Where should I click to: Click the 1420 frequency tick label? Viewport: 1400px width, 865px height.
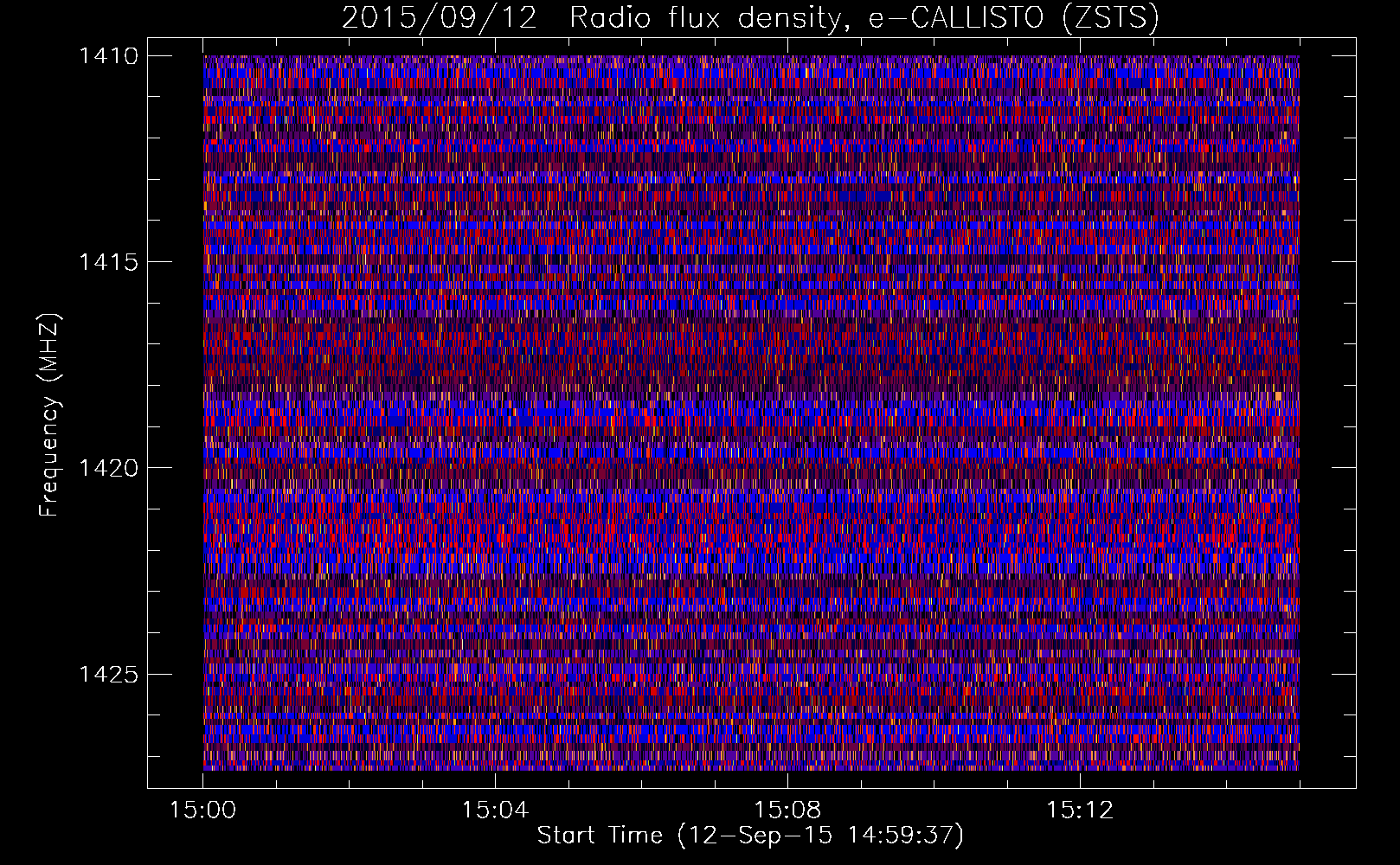tap(108, 468)
